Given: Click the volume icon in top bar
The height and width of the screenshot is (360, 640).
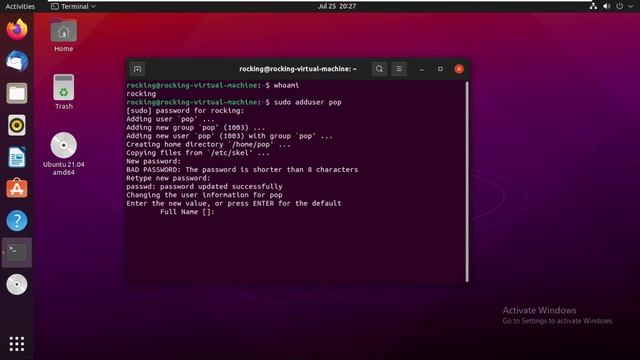Looking at the screenshot, I should (607, 6).
